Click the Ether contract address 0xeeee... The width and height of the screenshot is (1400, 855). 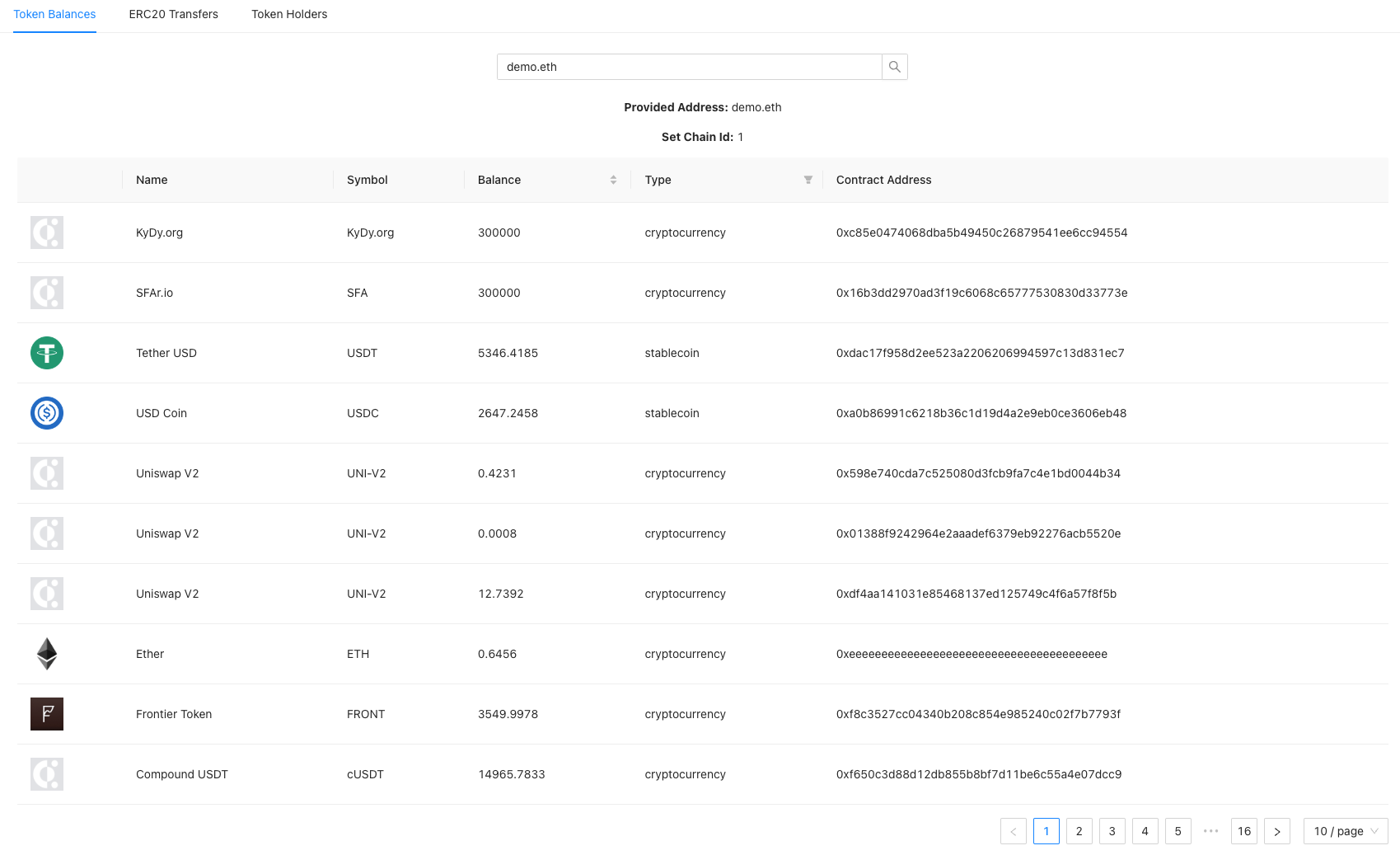[972, 654]
